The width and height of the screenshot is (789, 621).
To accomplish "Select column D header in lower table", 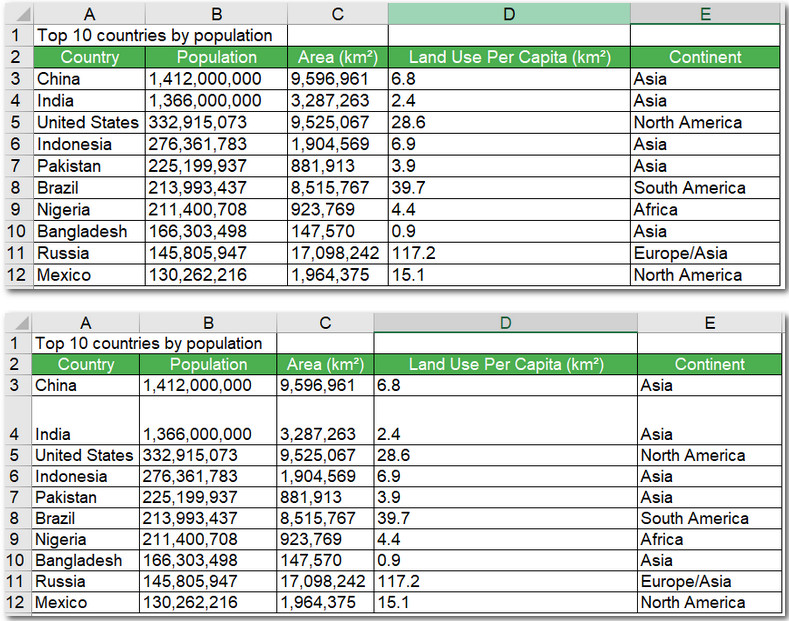I will tap(505, 323).
